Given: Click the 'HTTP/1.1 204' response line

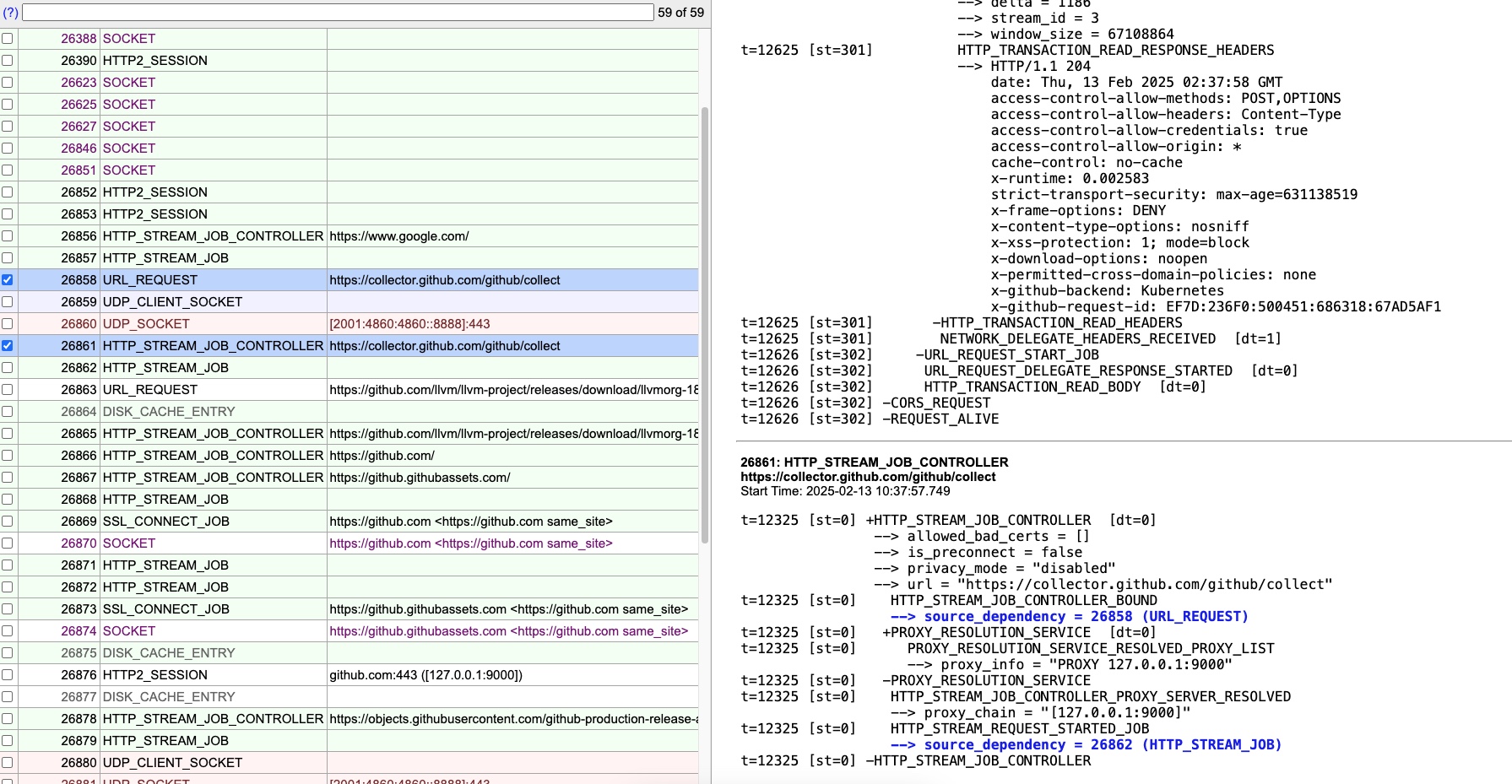Looking at the screenshot, I should [1040, 66].
